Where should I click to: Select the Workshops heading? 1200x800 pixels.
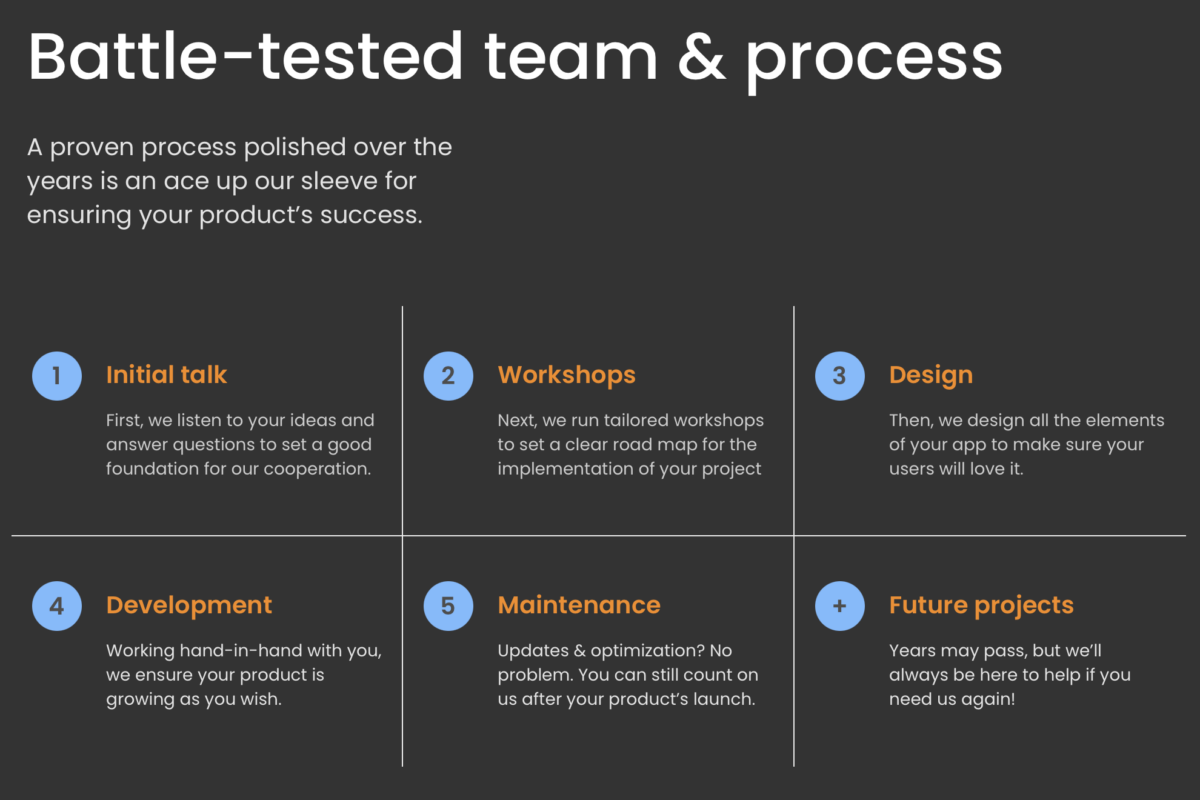pyautogui.click(x=567, y=375)
